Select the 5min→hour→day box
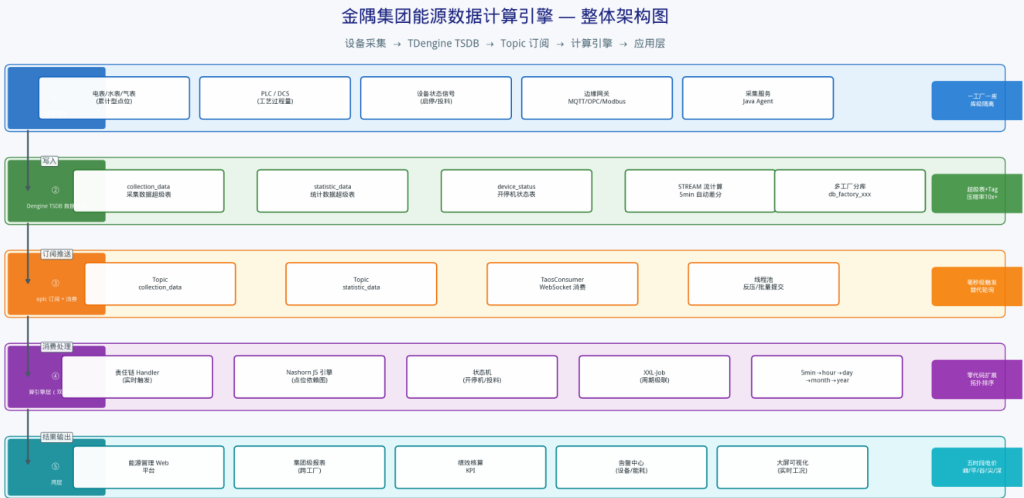 [x=827, y=377]
